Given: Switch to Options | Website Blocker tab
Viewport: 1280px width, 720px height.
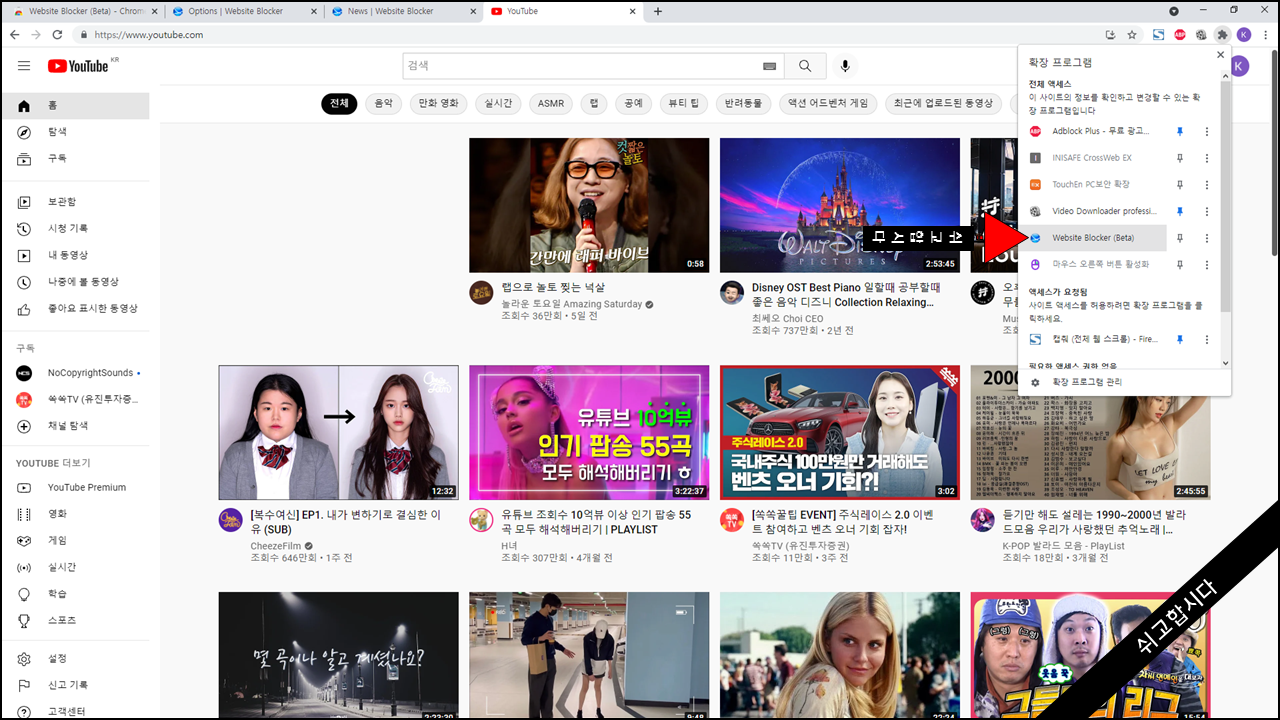Looking at the screenshot, I should 243,11.
